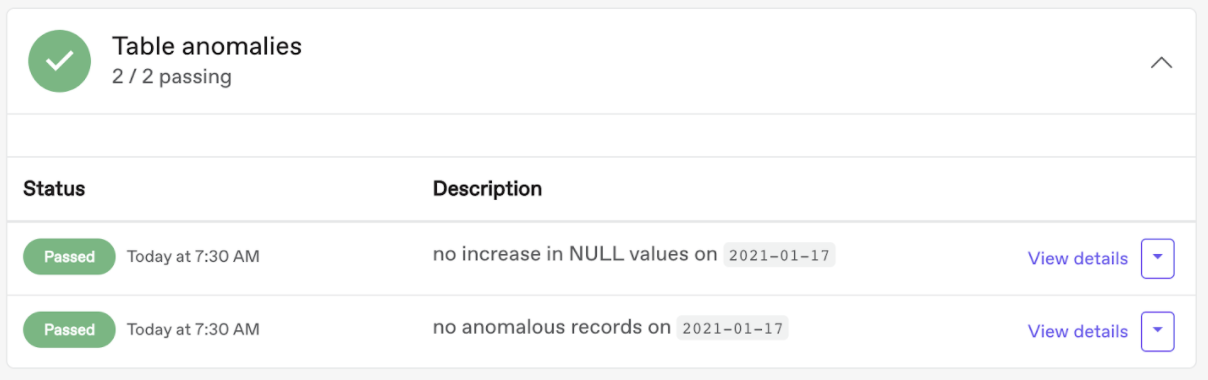1208x380 pixels.
Task: Click Passed badge on anomalous records row
Action: 69,330
